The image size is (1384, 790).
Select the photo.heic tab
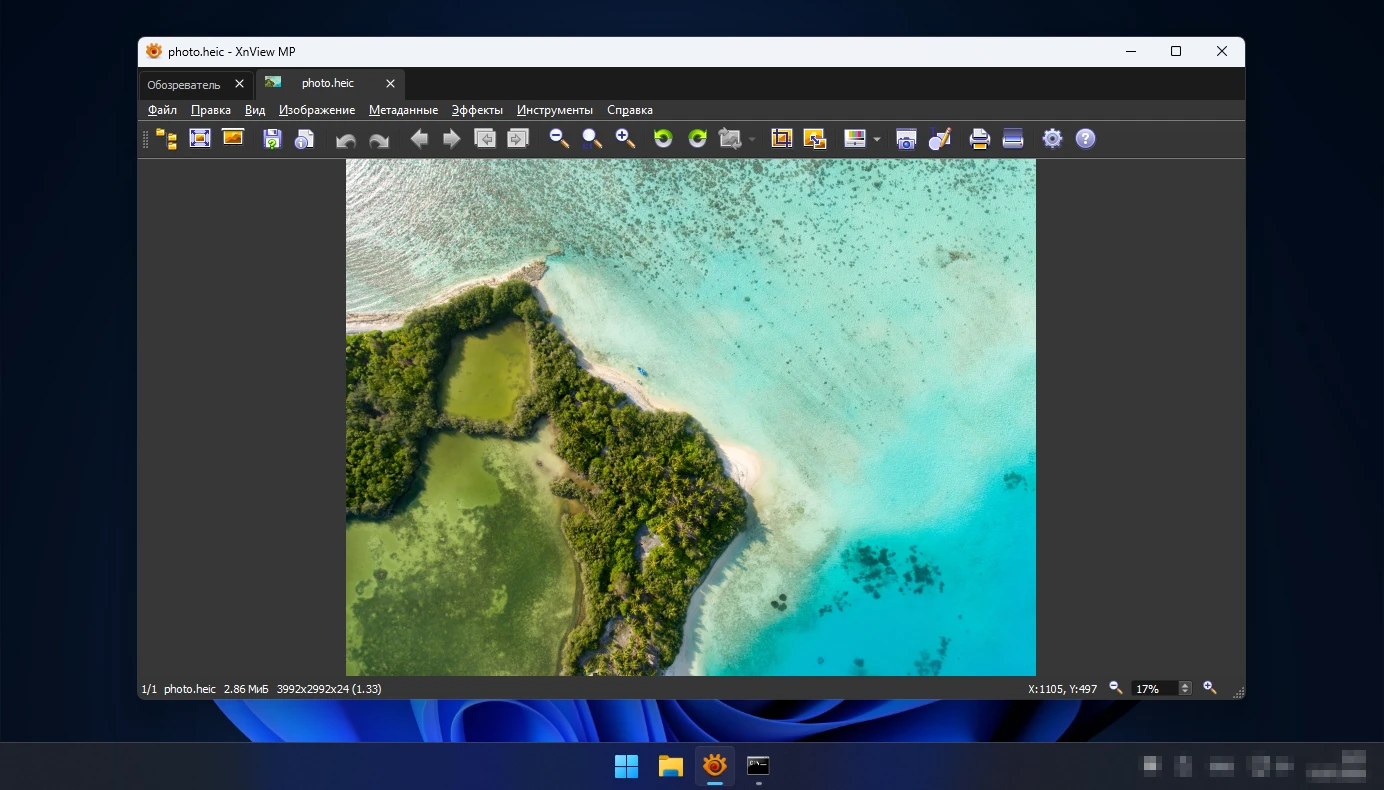328,84
